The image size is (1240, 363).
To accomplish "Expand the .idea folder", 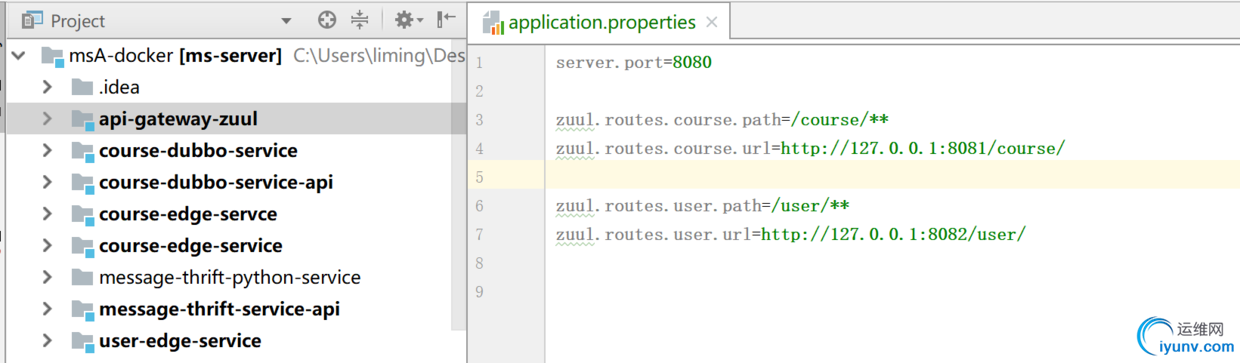I will click(47, 87).
